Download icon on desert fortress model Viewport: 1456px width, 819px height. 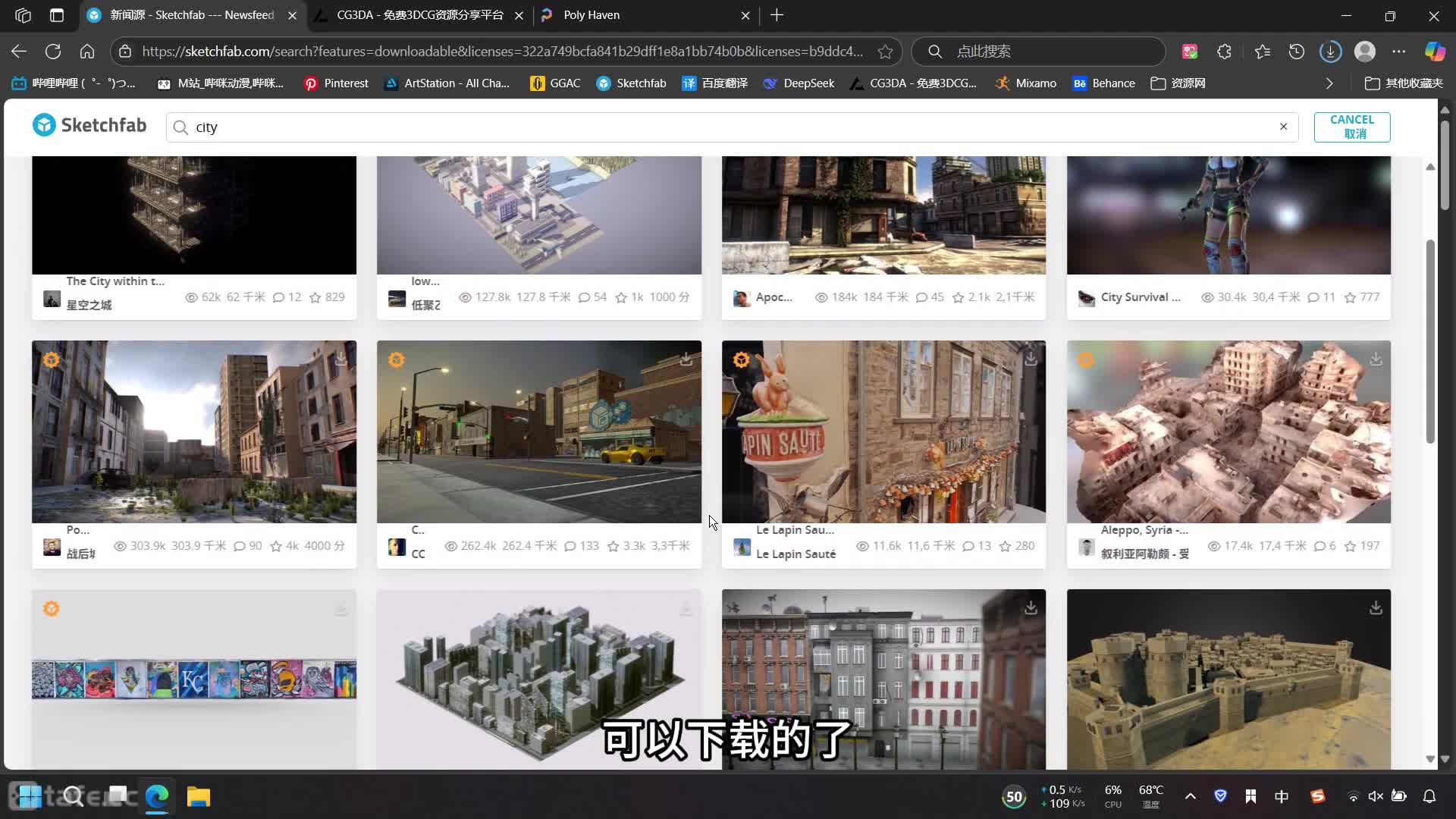point(1376,607)
